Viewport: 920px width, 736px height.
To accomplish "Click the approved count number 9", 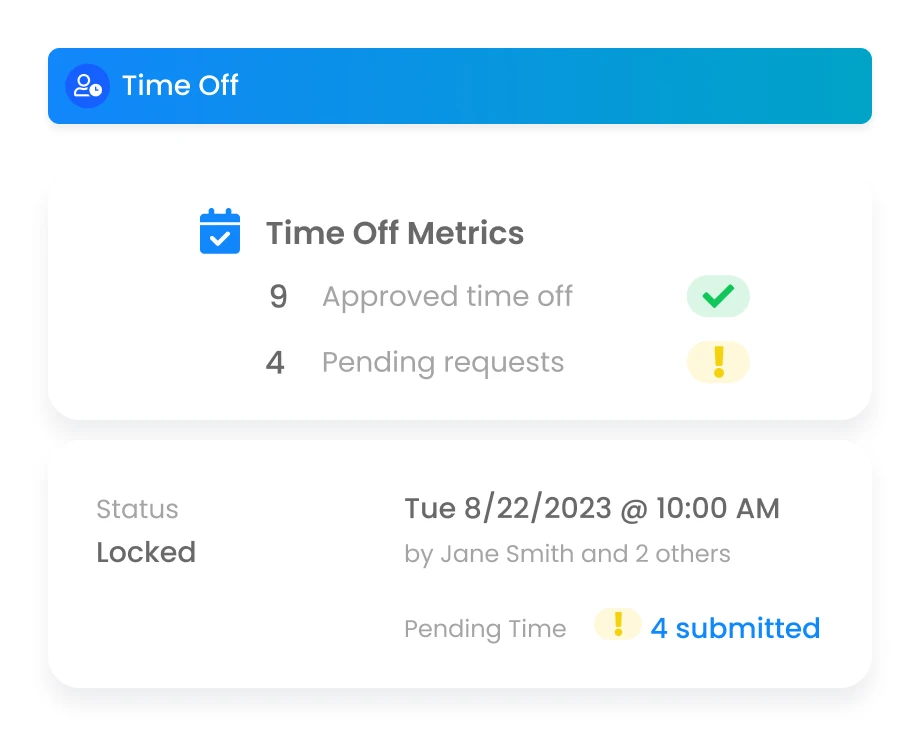I will pyautogui.click(x=278, y=296).
